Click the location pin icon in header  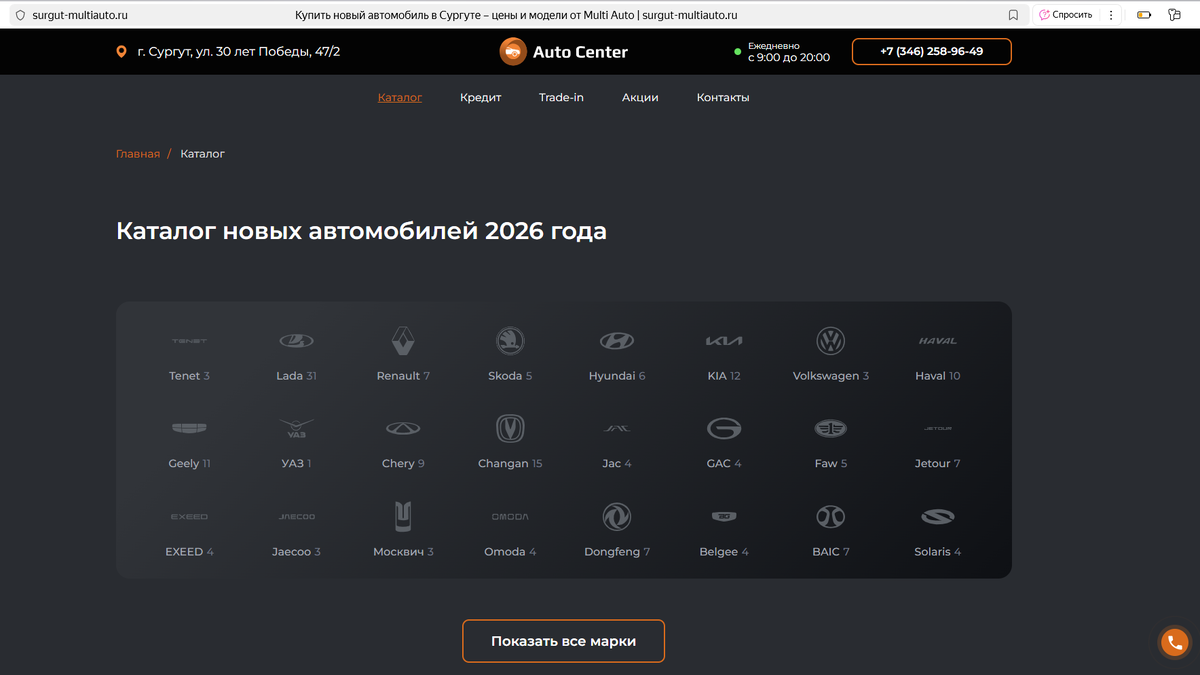tap(122, 52)
